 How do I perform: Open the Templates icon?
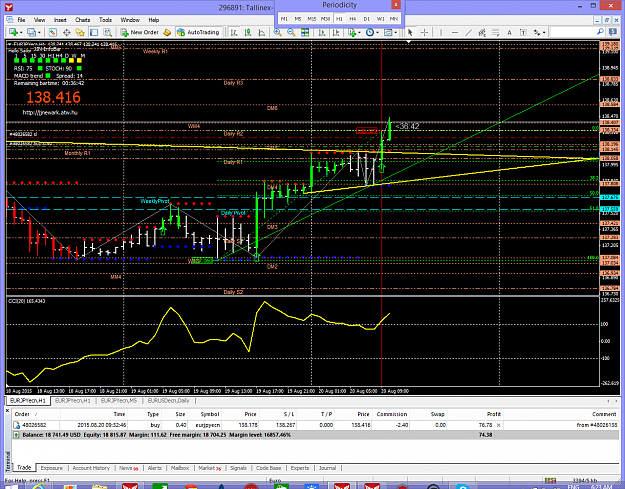[x=388, y=32]
